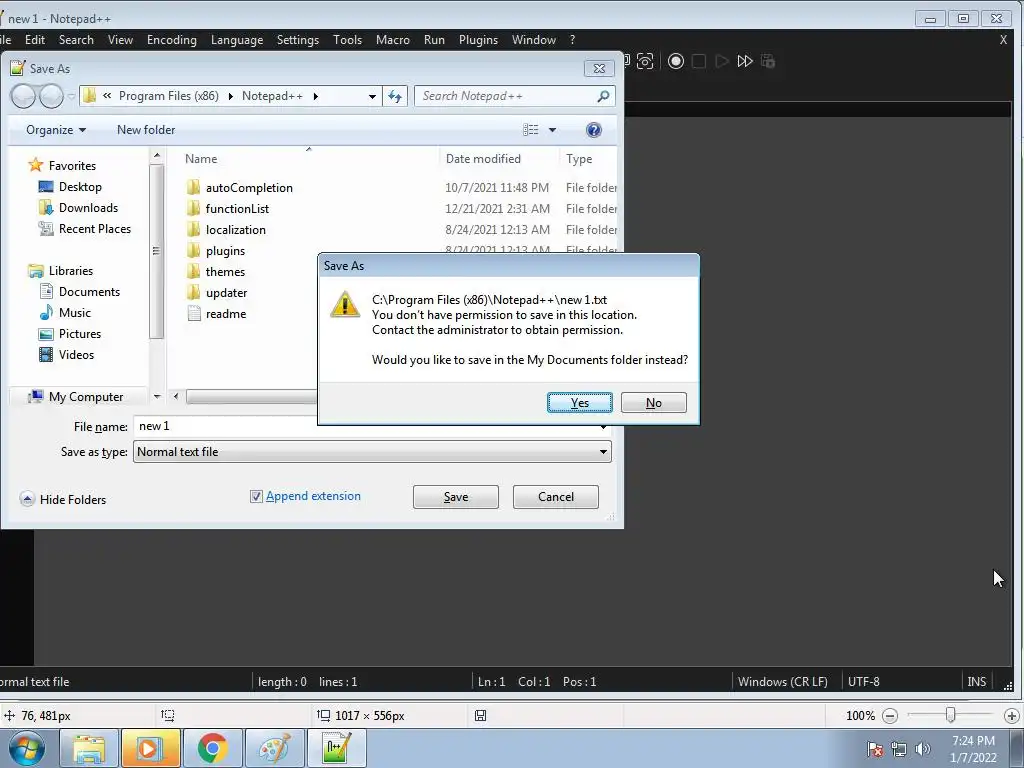1024x768 pixels.
Task: Open the Windows Start orb
Action: pos(27,748)
